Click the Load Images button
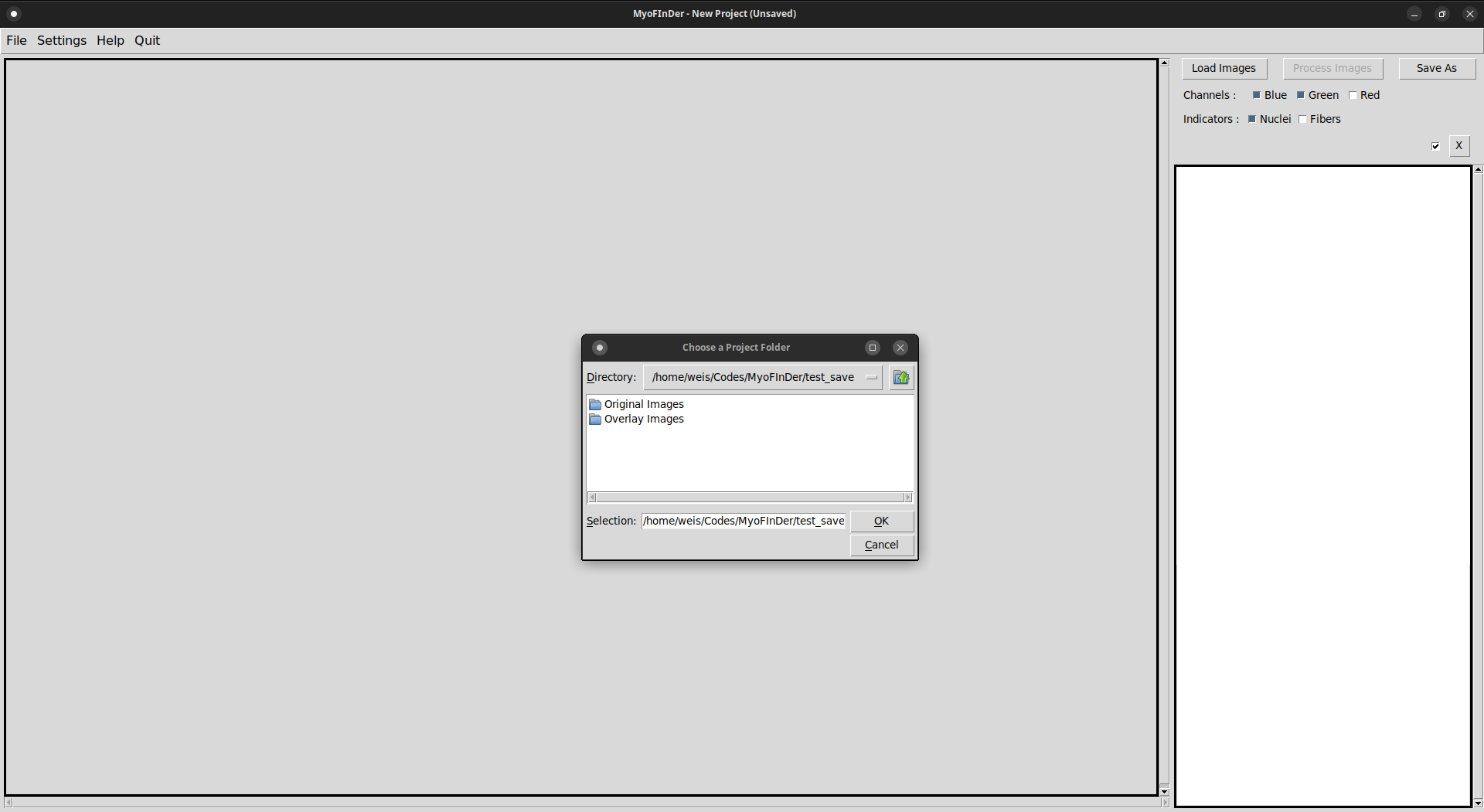This screenshot has width=1484, height=812. click(x=1224, y=69)
